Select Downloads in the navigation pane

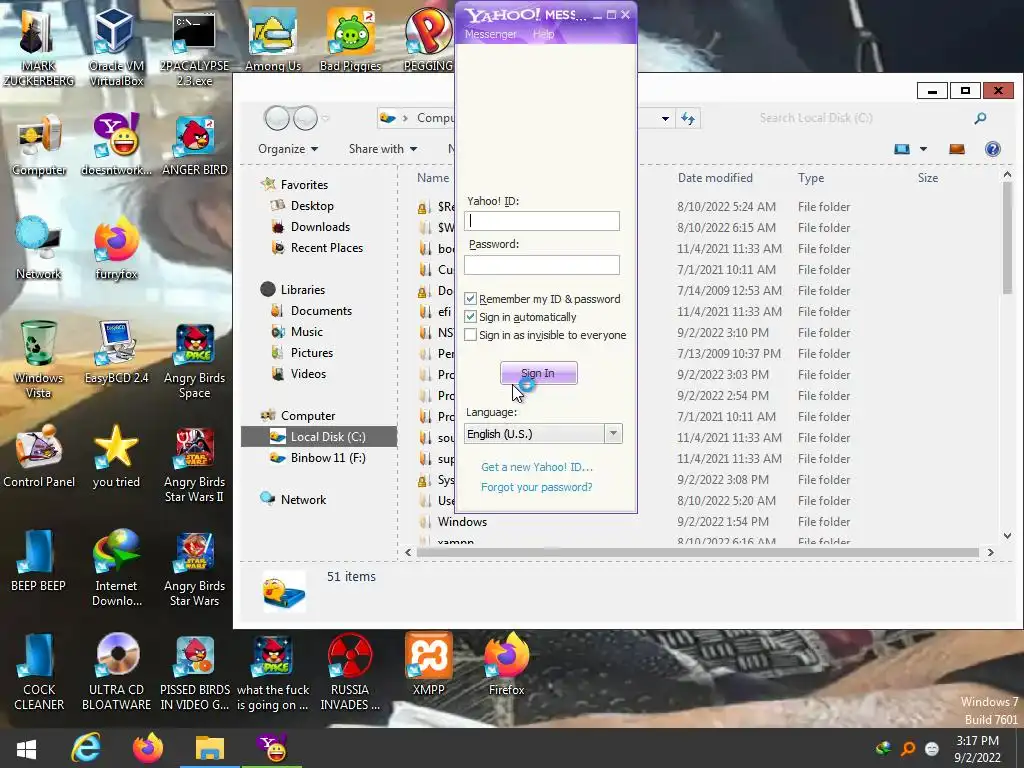click(x=320, y=227)
